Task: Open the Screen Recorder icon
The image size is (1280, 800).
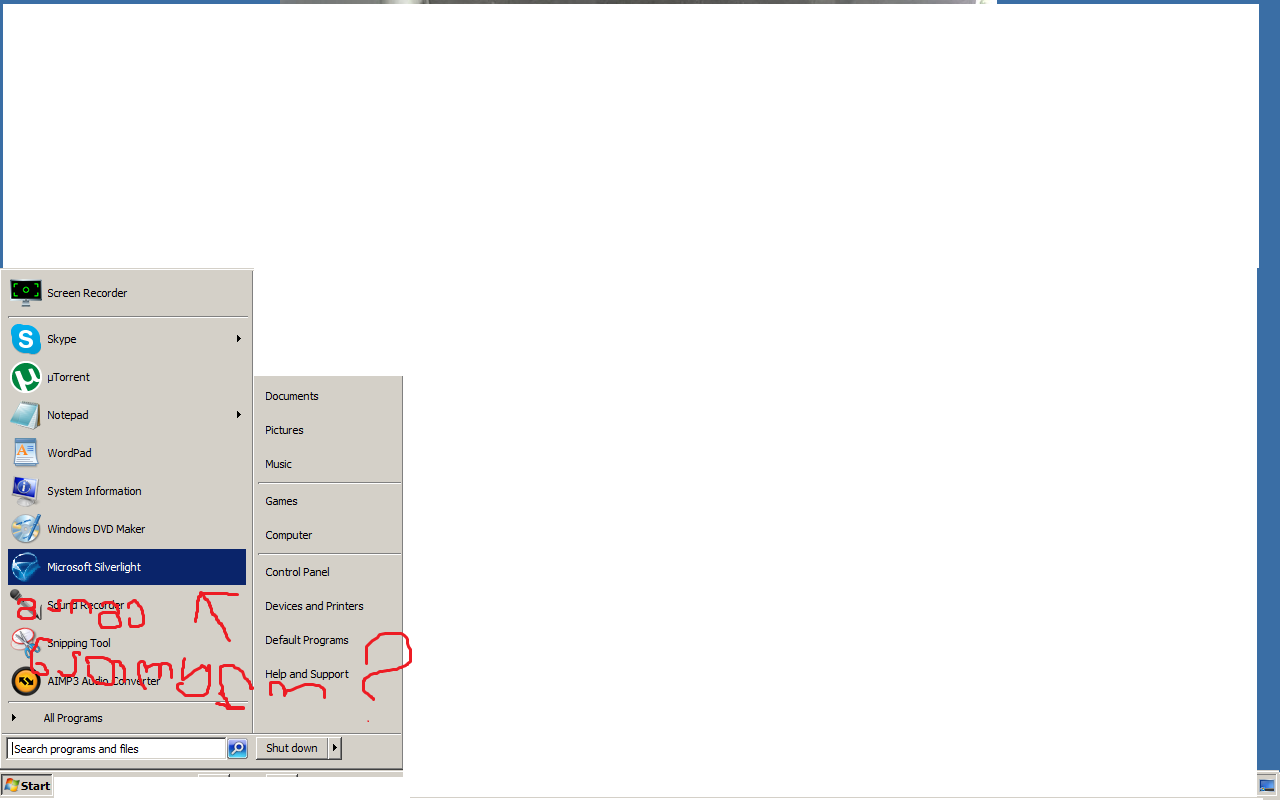Action: point(26,292)
